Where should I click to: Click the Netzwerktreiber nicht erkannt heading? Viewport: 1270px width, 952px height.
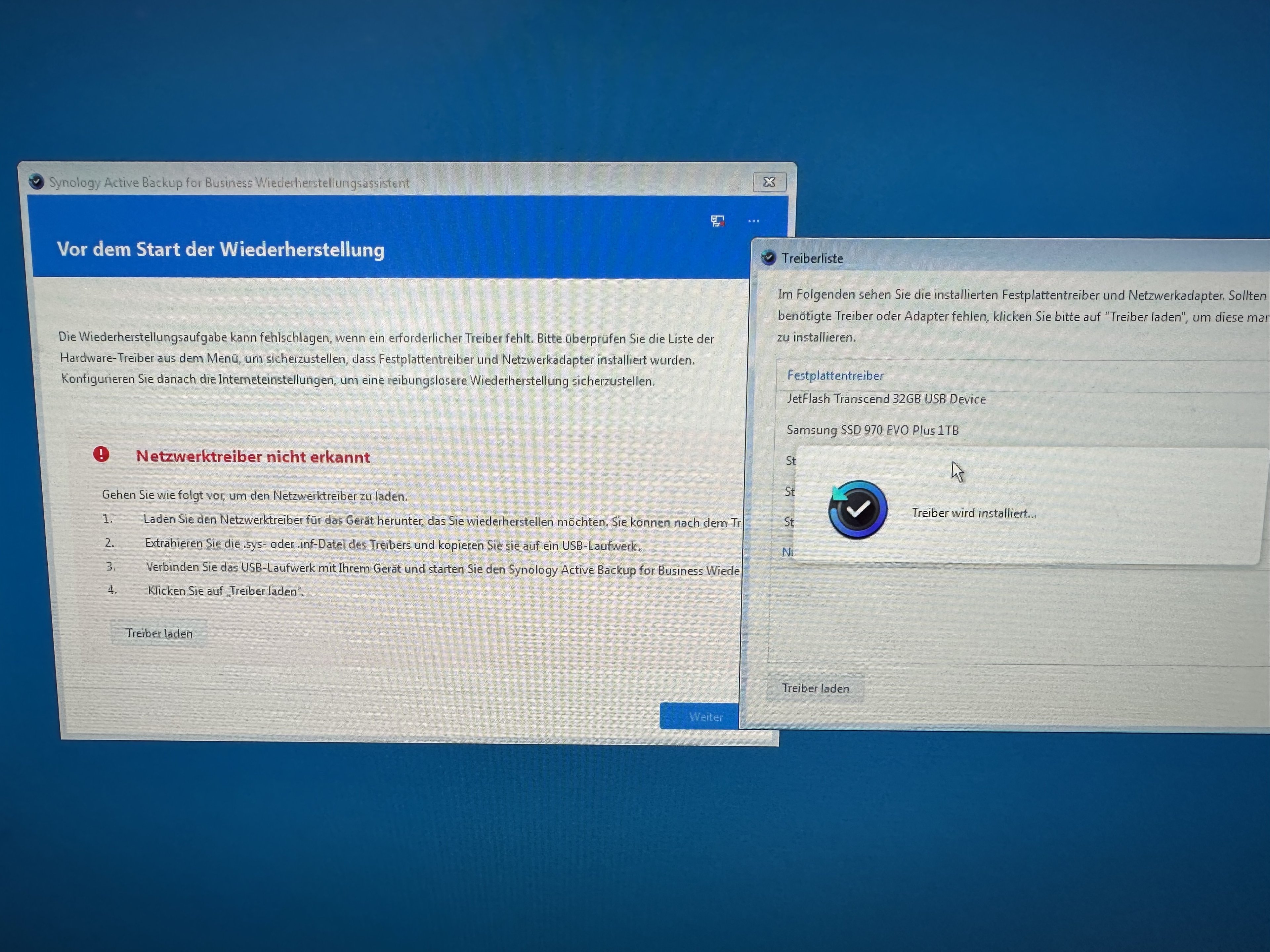point(253,457)
